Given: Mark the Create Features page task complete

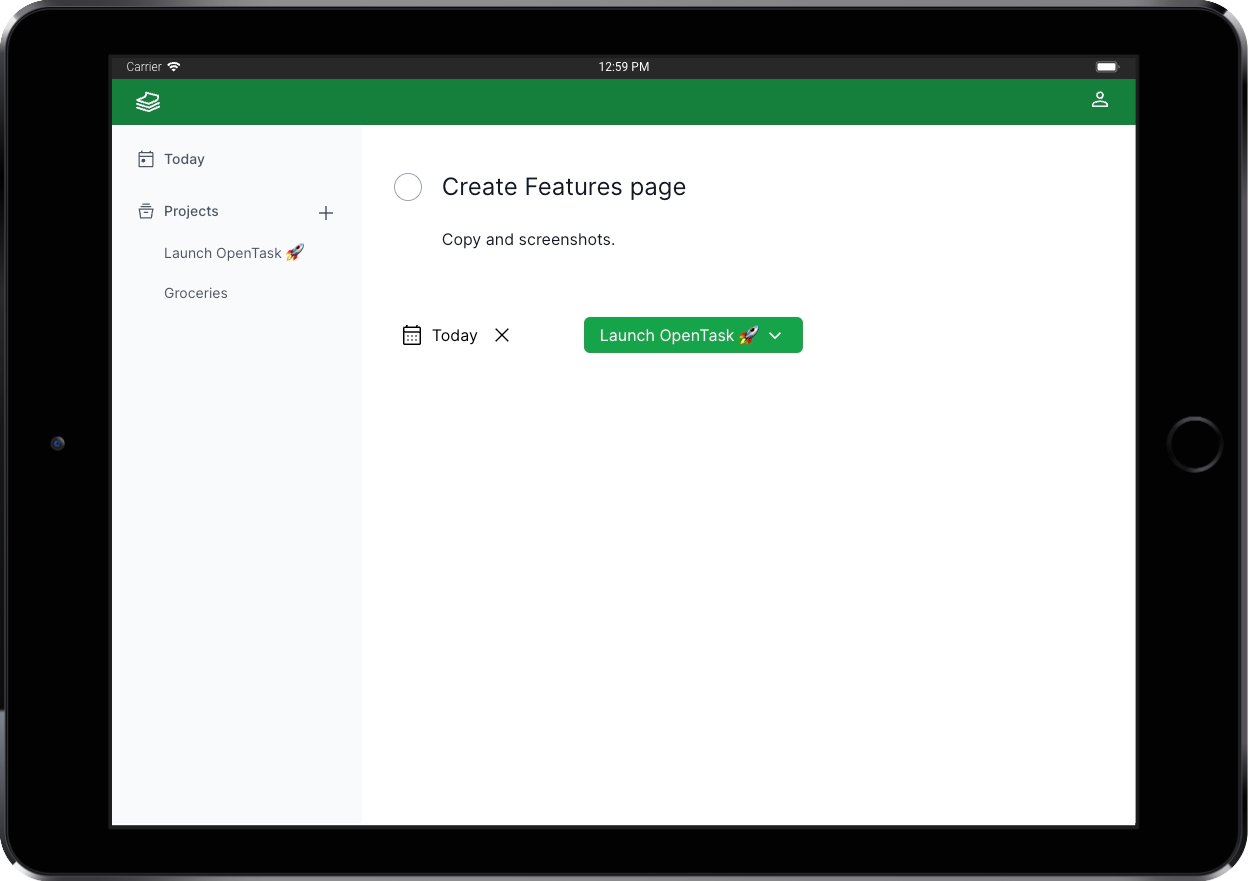Looking at the screenshot, I should pyautogui.click(x=408, y=187).
